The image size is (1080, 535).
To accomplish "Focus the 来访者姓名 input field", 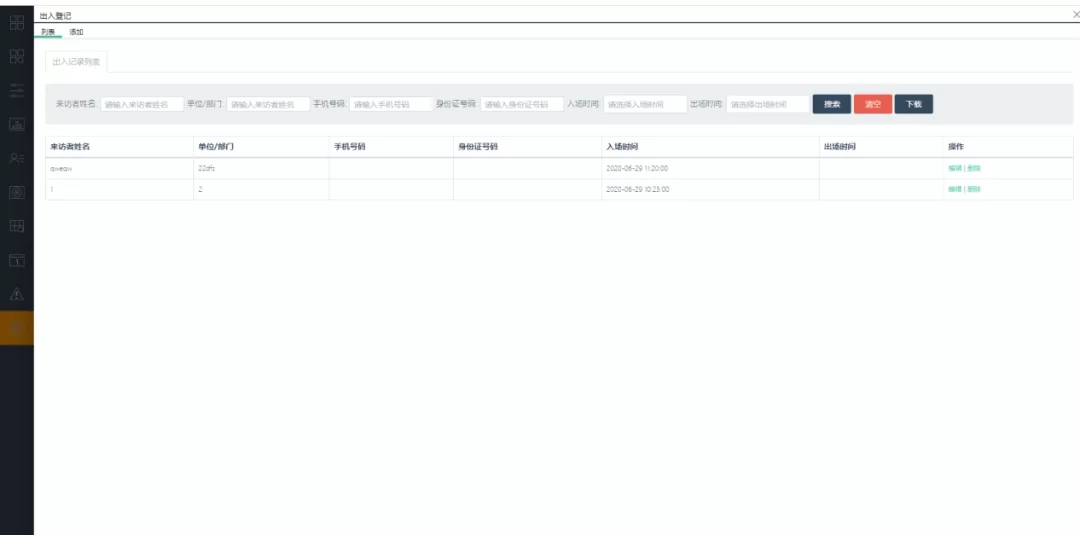I will pyautogui.click(x=142, y=104).
